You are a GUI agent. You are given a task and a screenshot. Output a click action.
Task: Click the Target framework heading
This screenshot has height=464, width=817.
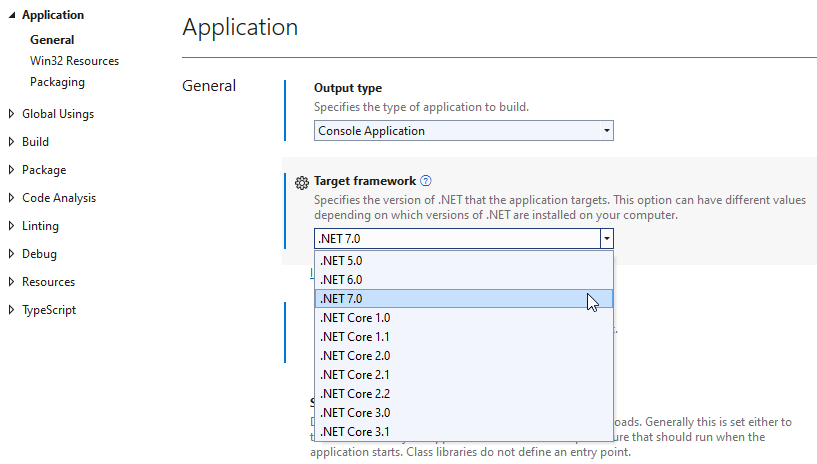[x=365, y=181]
